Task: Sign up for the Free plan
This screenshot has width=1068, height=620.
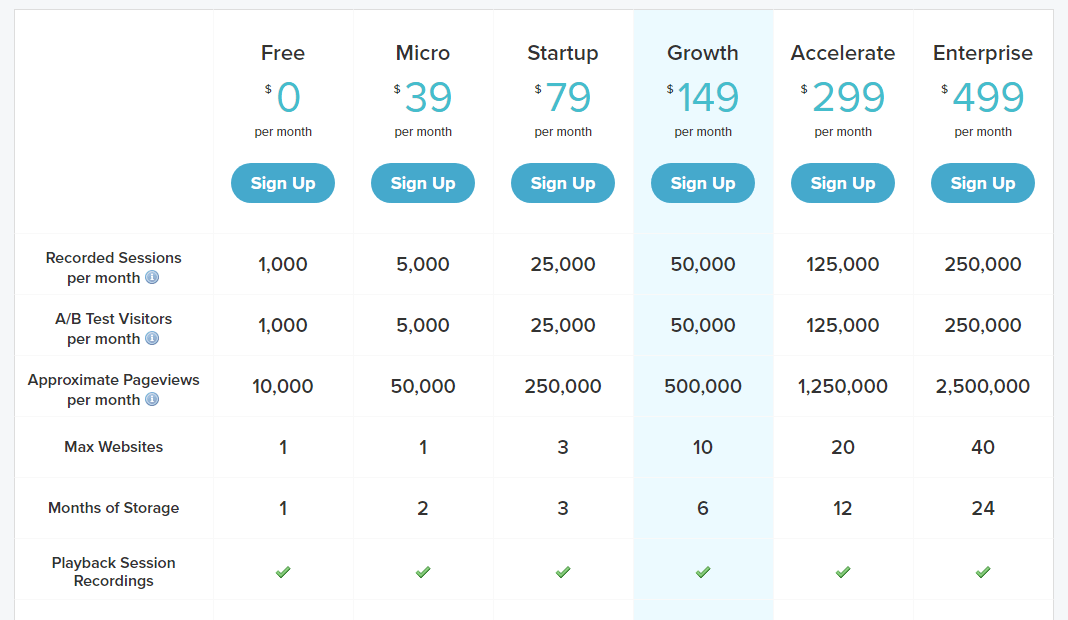Action: 283,183
